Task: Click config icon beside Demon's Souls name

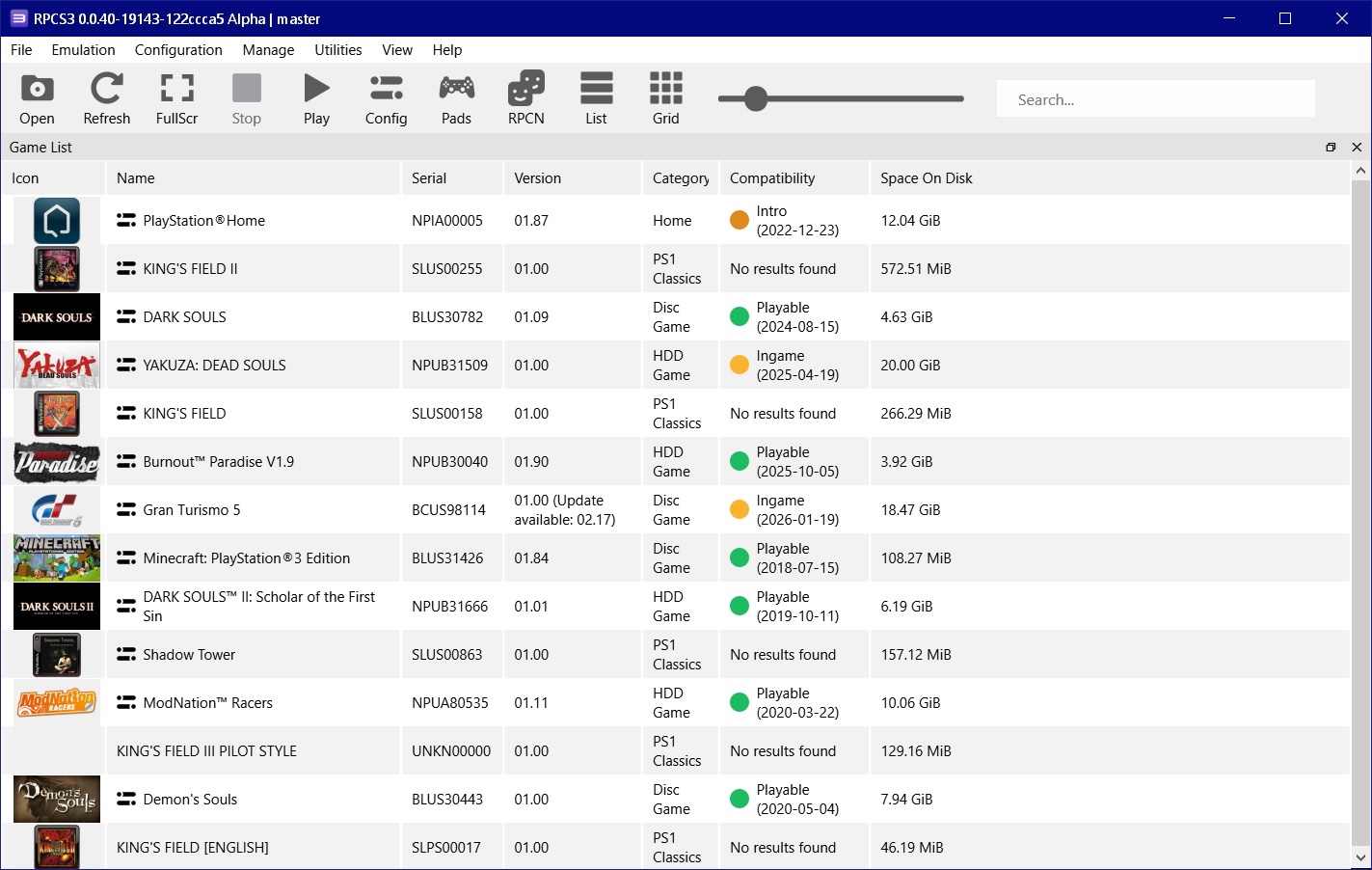Action: (126, 800)
